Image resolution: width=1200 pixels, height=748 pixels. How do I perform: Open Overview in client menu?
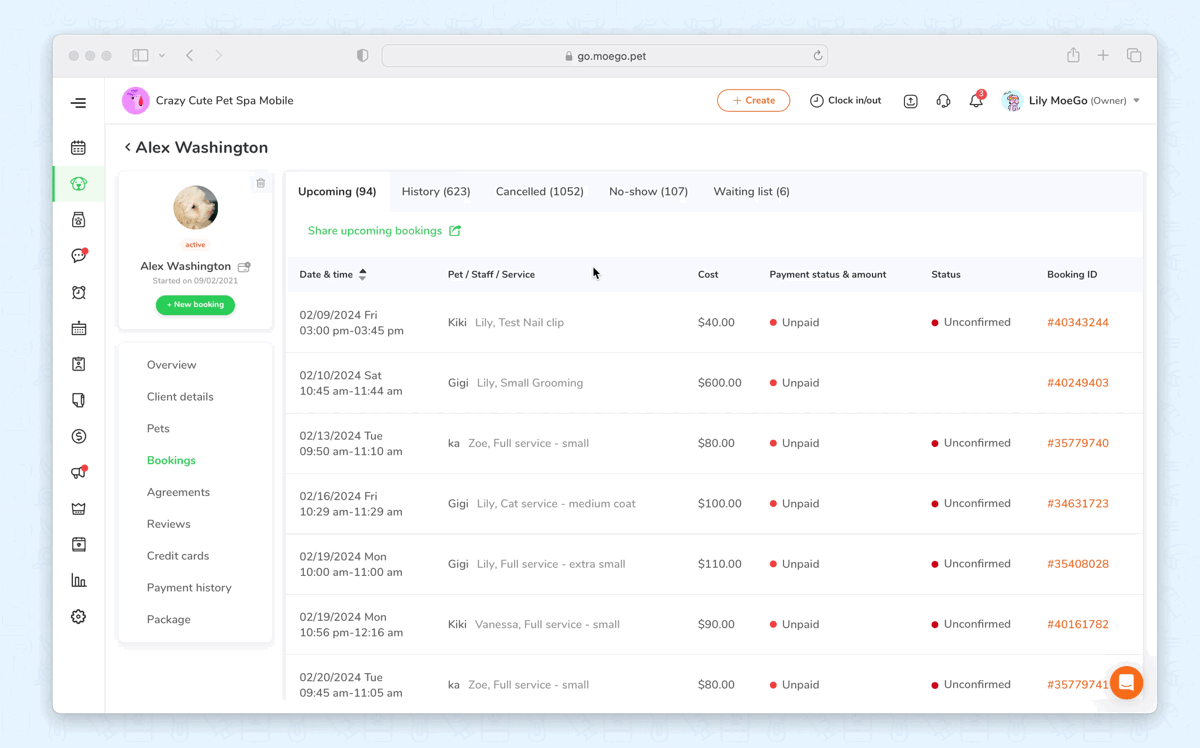(171, 365)
